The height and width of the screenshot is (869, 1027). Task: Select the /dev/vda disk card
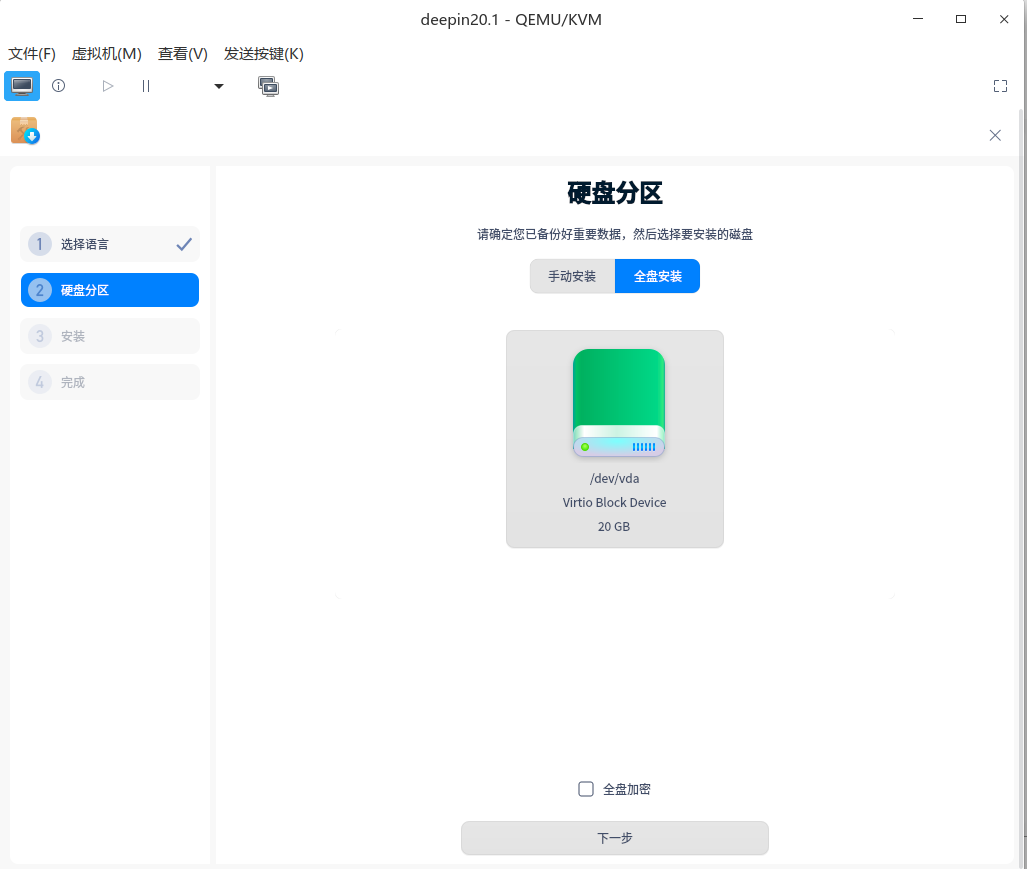pos(615,439)
